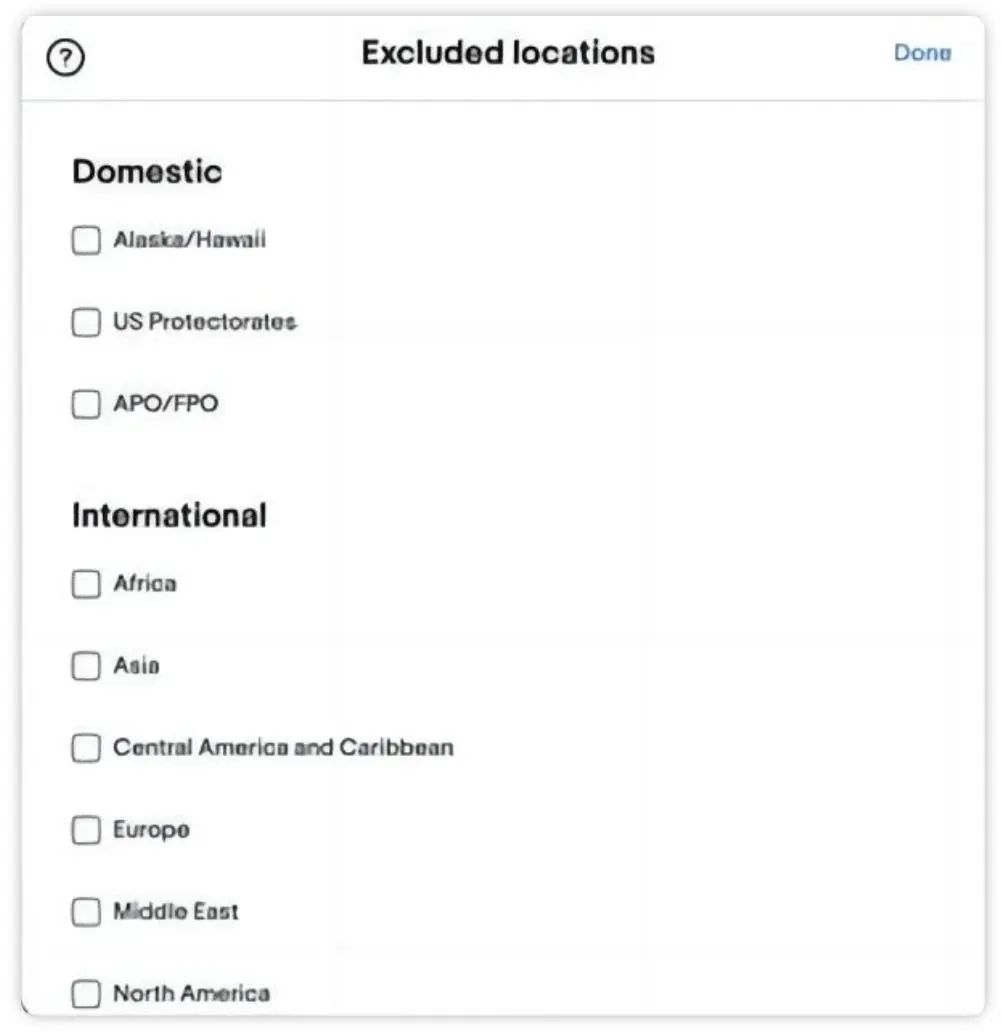Click the Excluded locations title

508,53
